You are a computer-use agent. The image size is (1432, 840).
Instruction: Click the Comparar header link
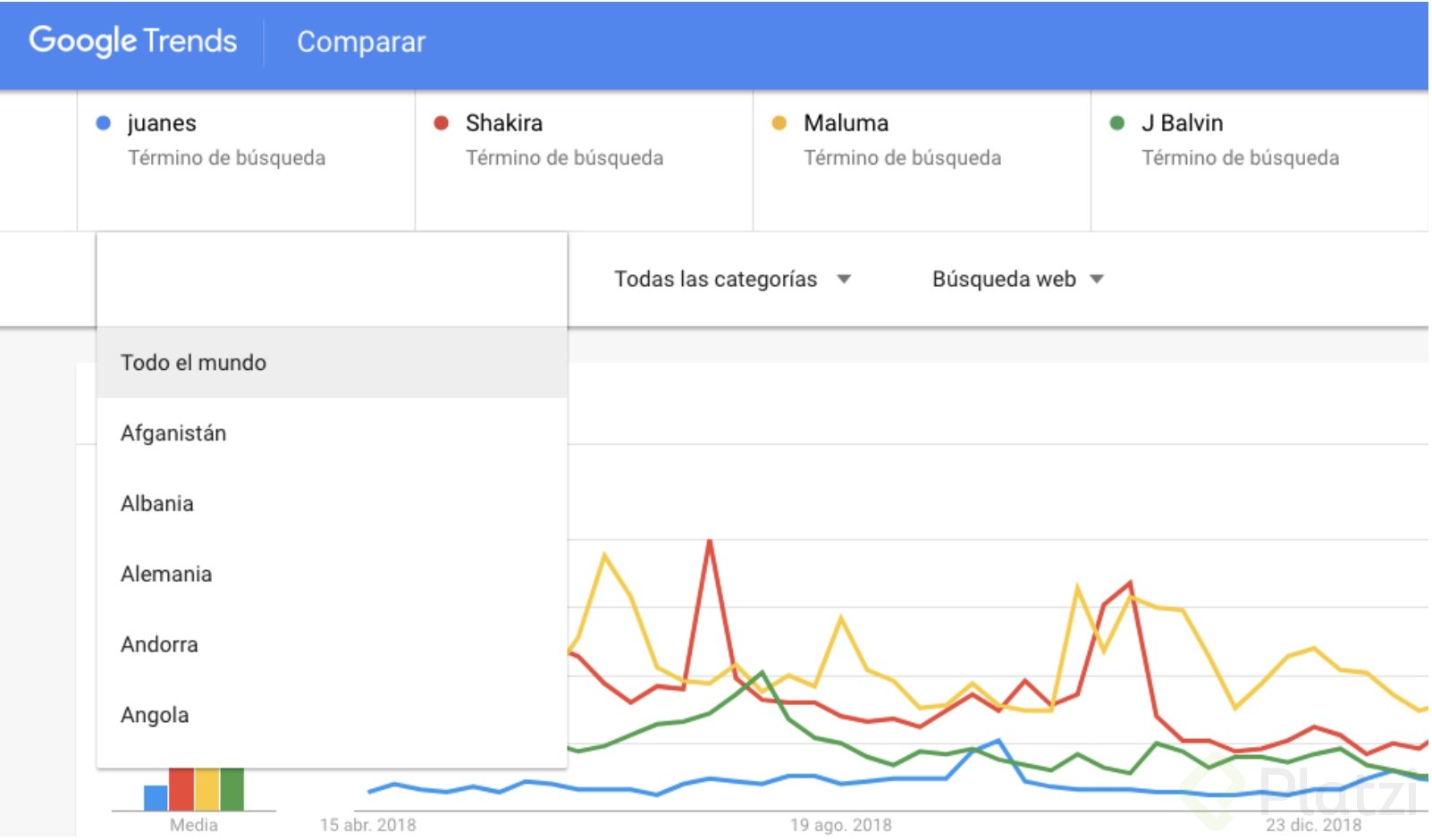(x=361, y=42)
